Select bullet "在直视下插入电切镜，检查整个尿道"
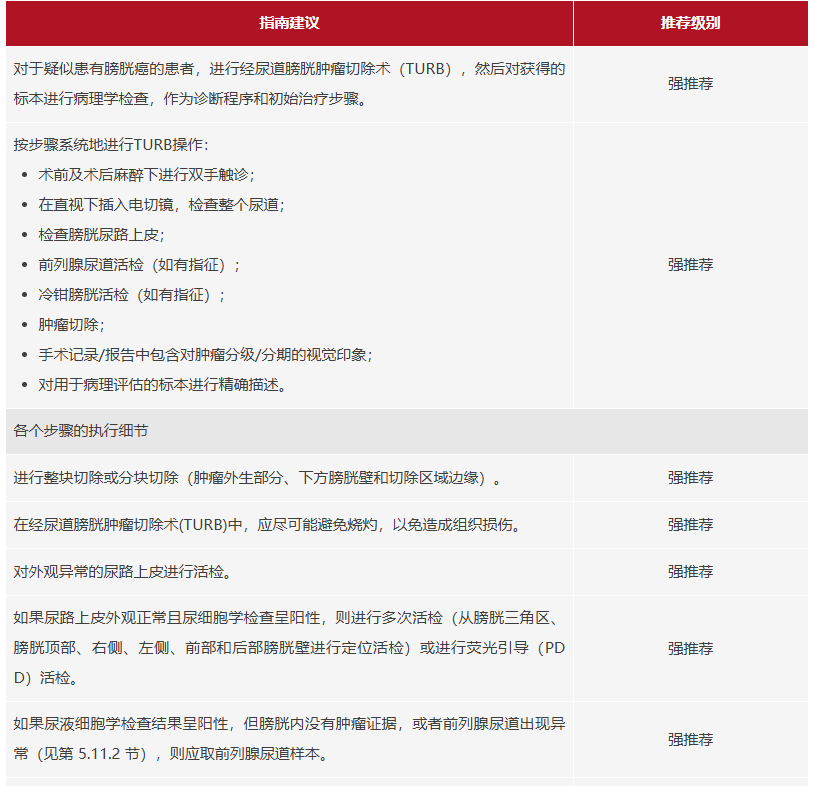Screen dimensions: 814x786 (x=161, y=204)
